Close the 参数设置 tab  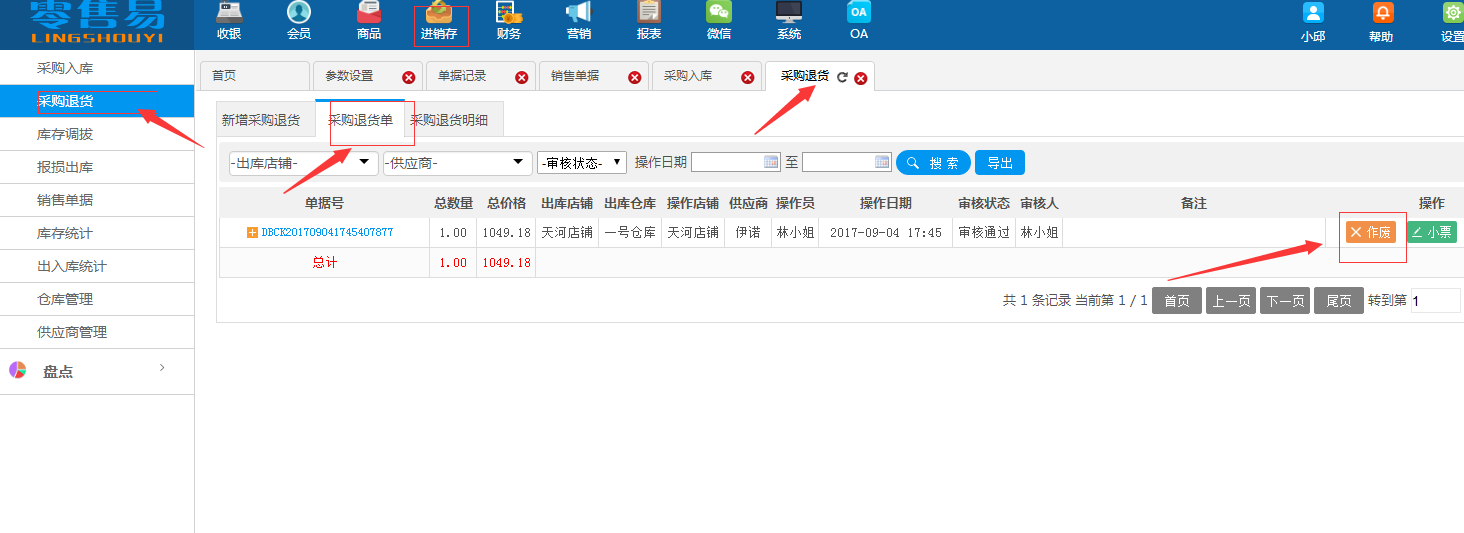tap(409, 78)
